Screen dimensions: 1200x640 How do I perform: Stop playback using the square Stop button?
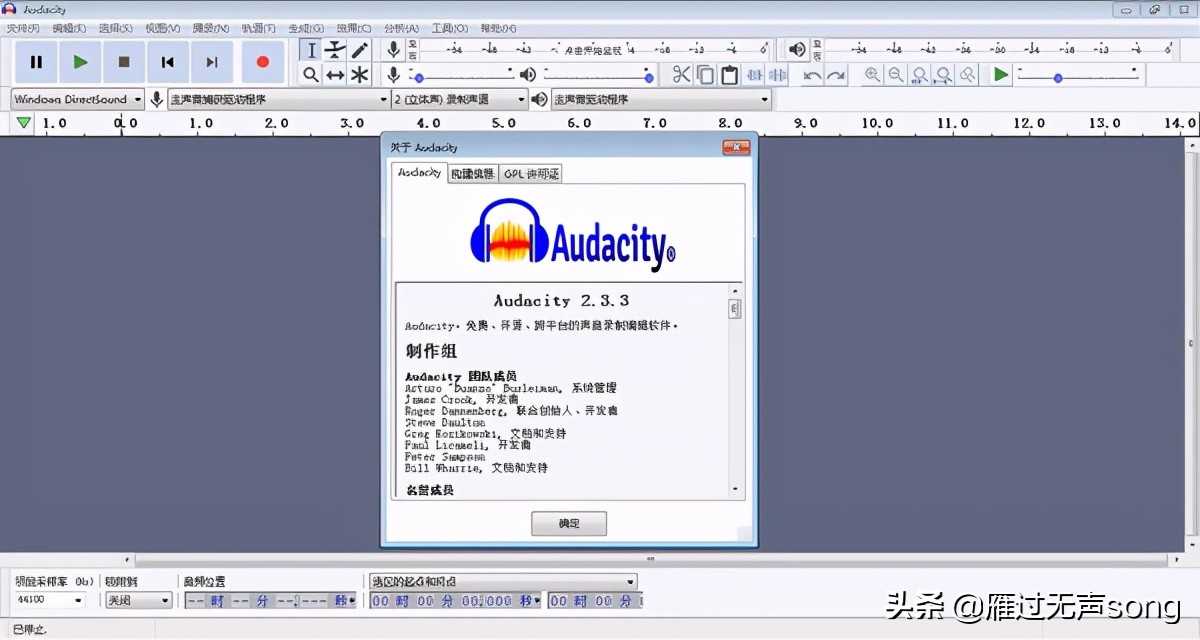point(124,62)
